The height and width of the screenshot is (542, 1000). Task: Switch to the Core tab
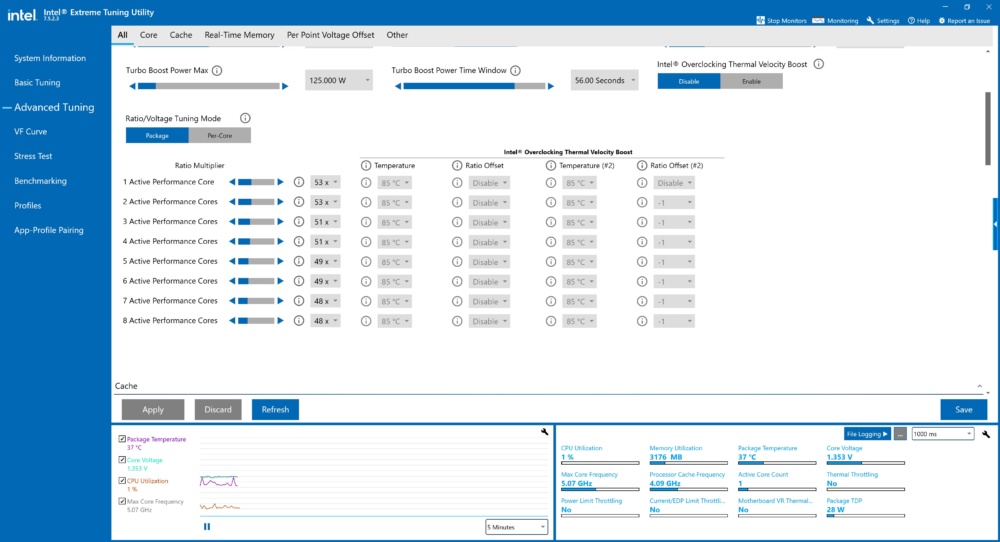pyautogui.click(x=149, y=35)
